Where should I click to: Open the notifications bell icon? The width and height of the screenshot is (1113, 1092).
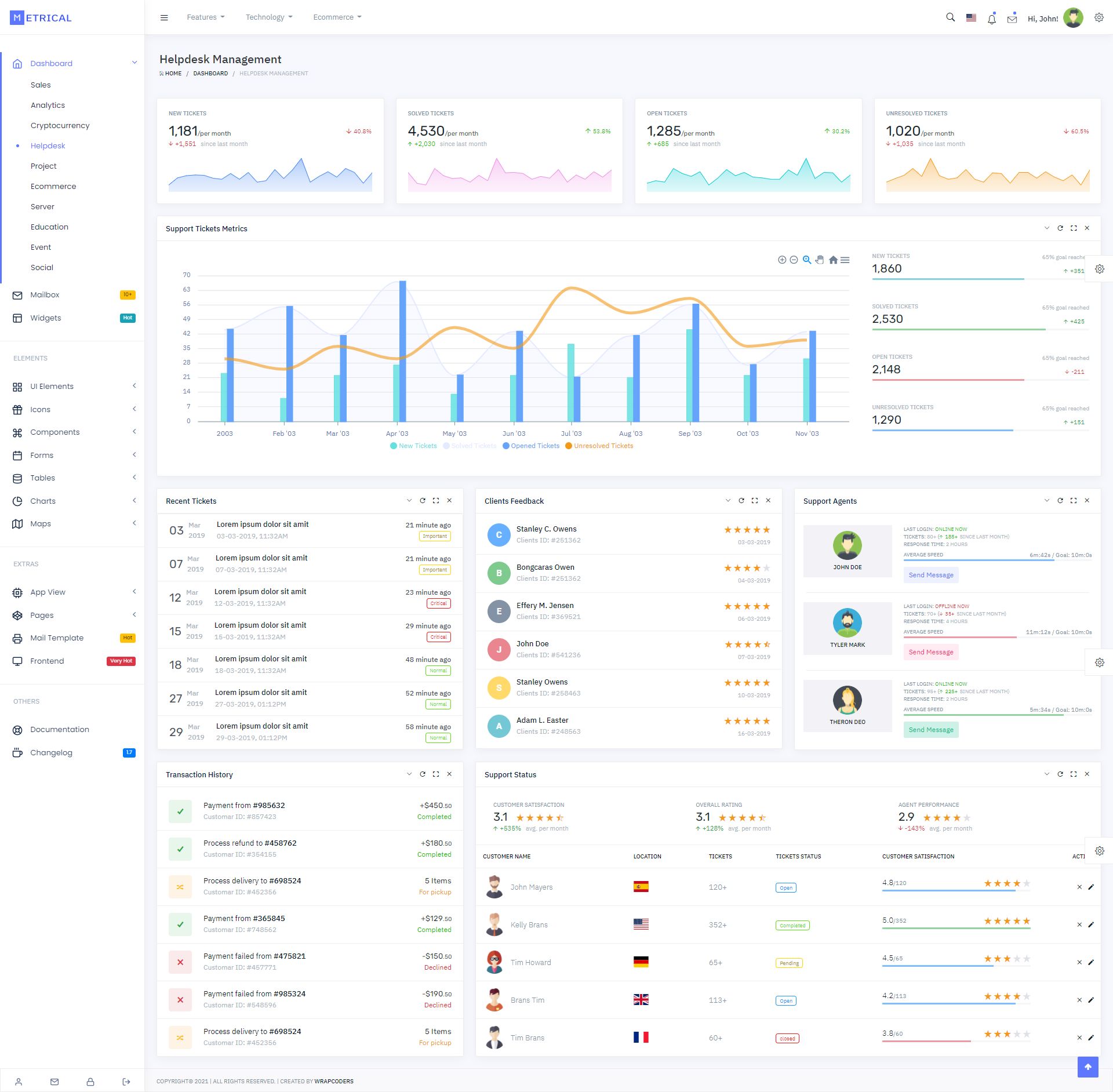coord(992,19)
